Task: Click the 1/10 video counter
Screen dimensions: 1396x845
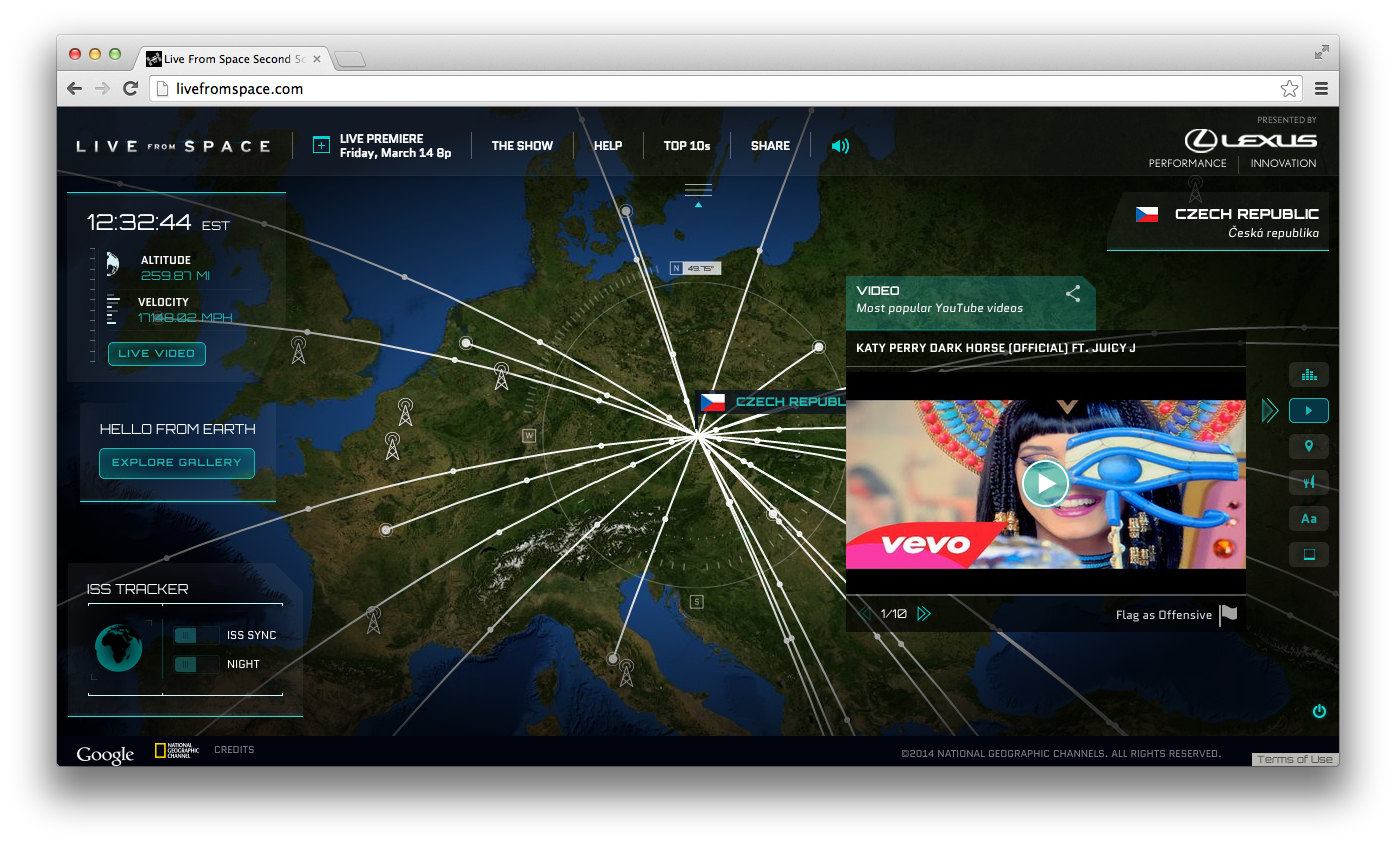Action: tap(893, 614)
